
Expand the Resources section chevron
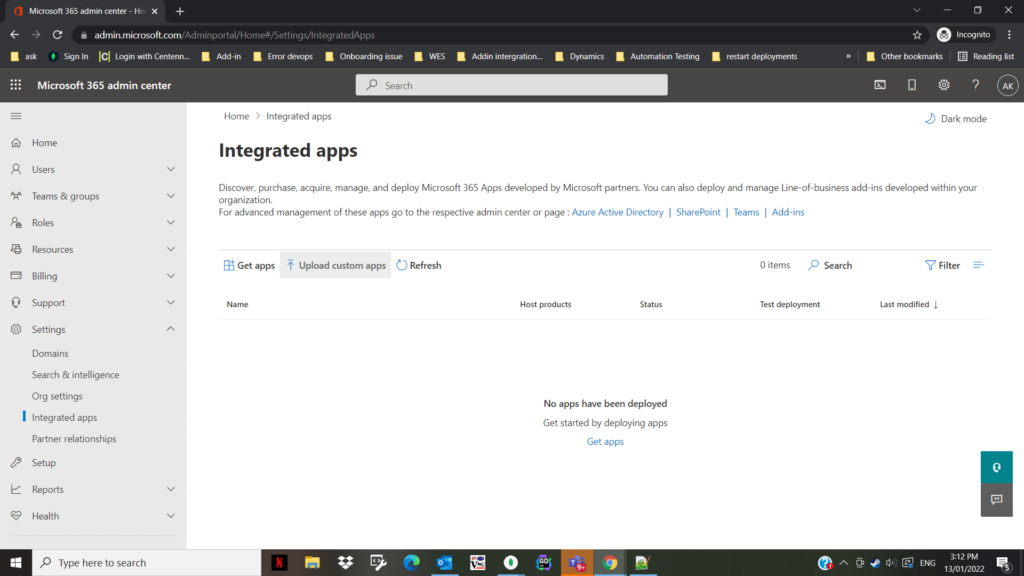170,249
